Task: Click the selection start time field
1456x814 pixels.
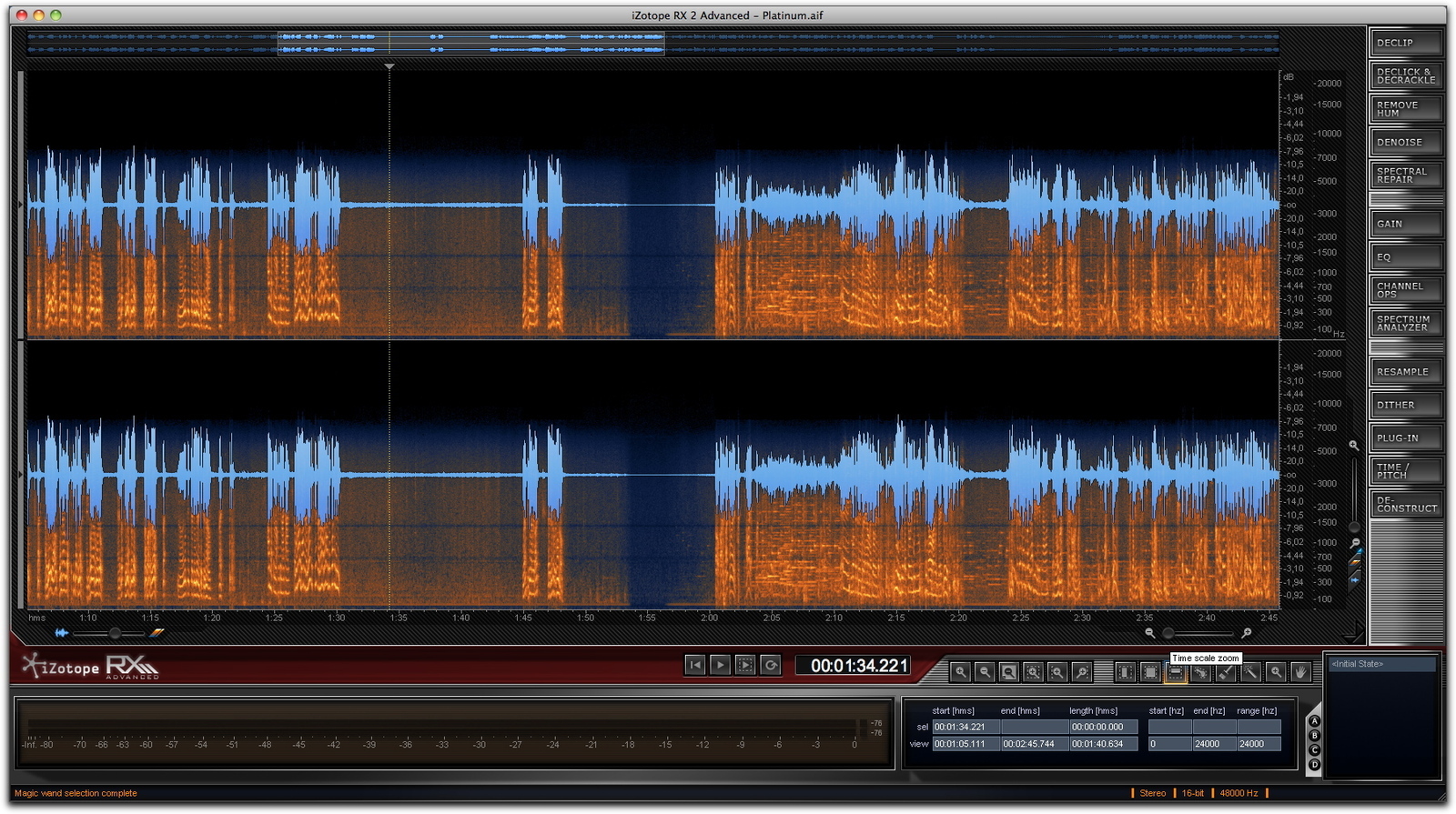Action: click(965, 727)
